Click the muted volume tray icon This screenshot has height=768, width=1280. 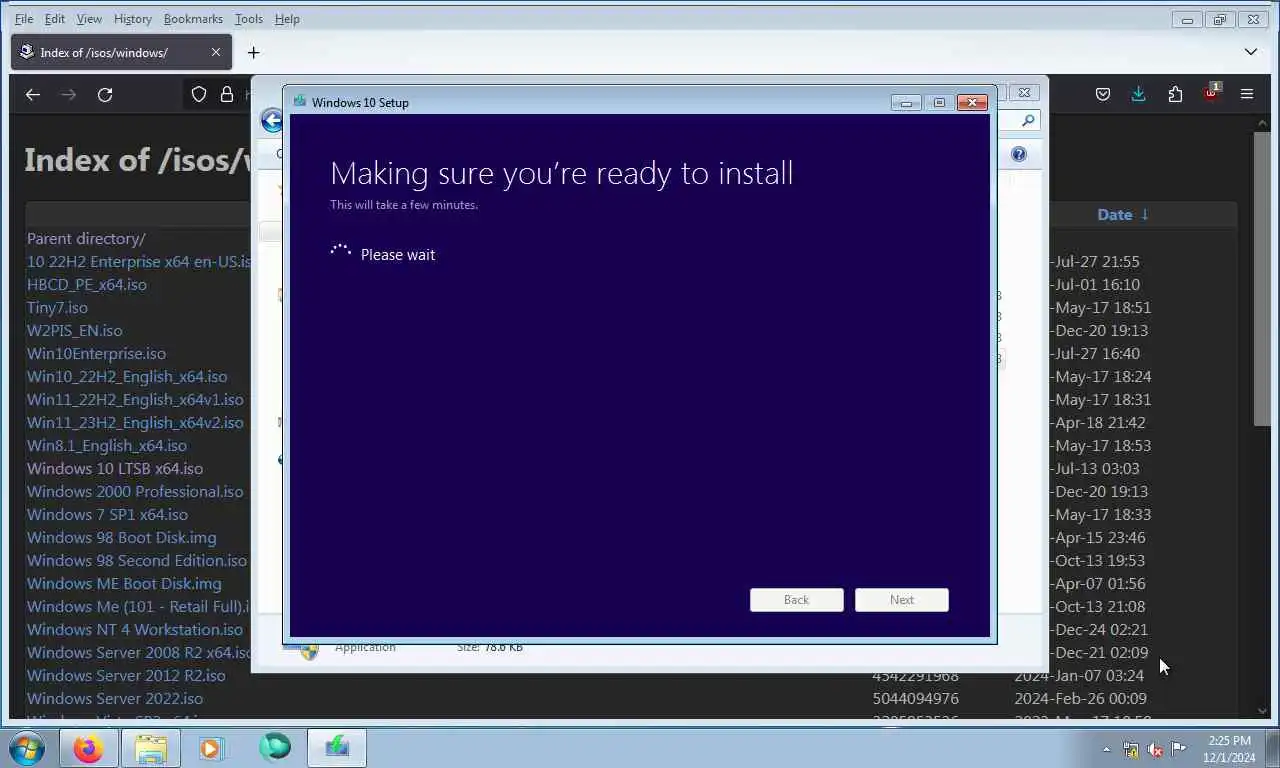(x=1155, y=749)
